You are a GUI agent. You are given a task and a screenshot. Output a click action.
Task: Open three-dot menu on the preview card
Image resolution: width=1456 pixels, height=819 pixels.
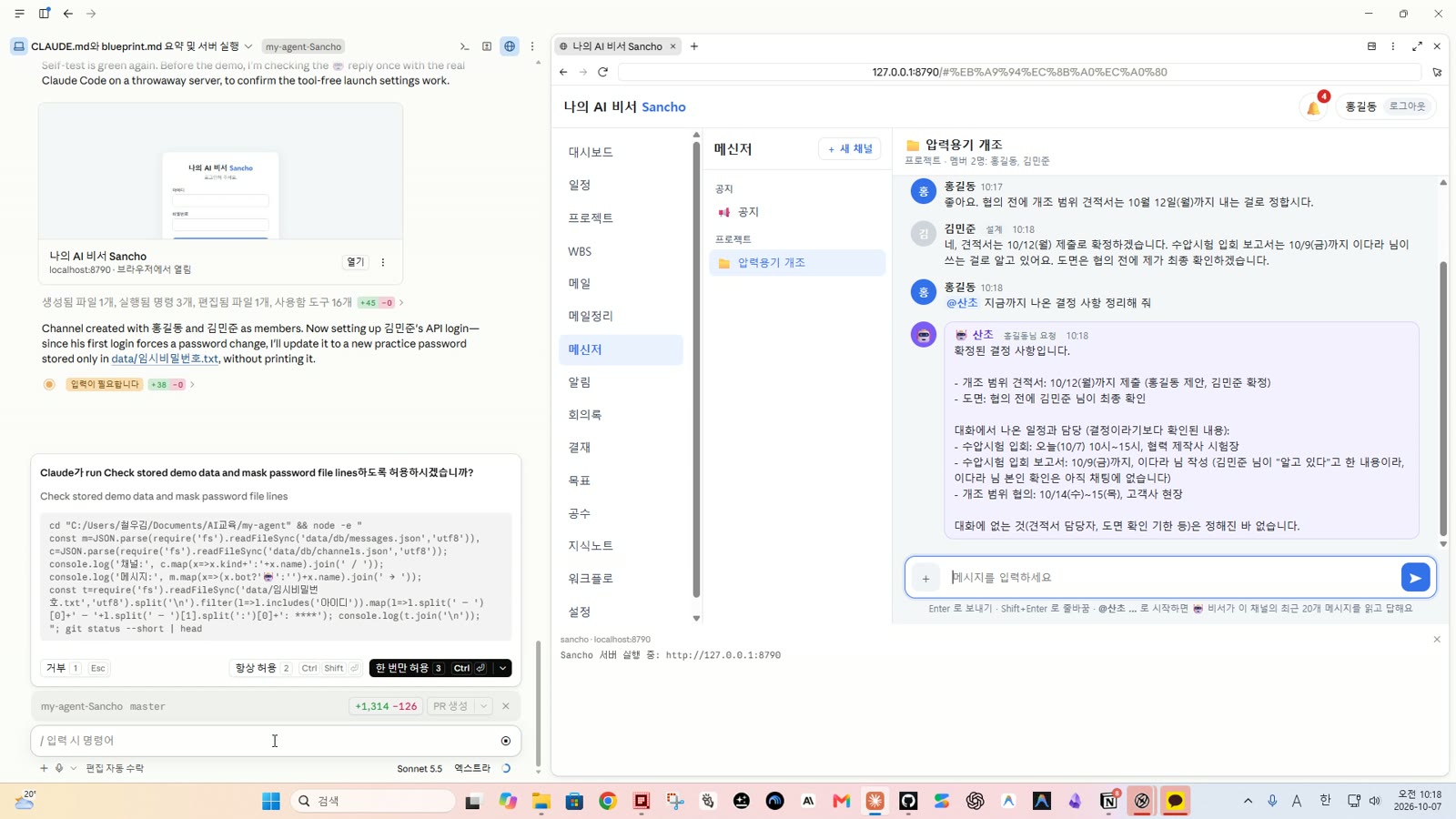[383, 262]
